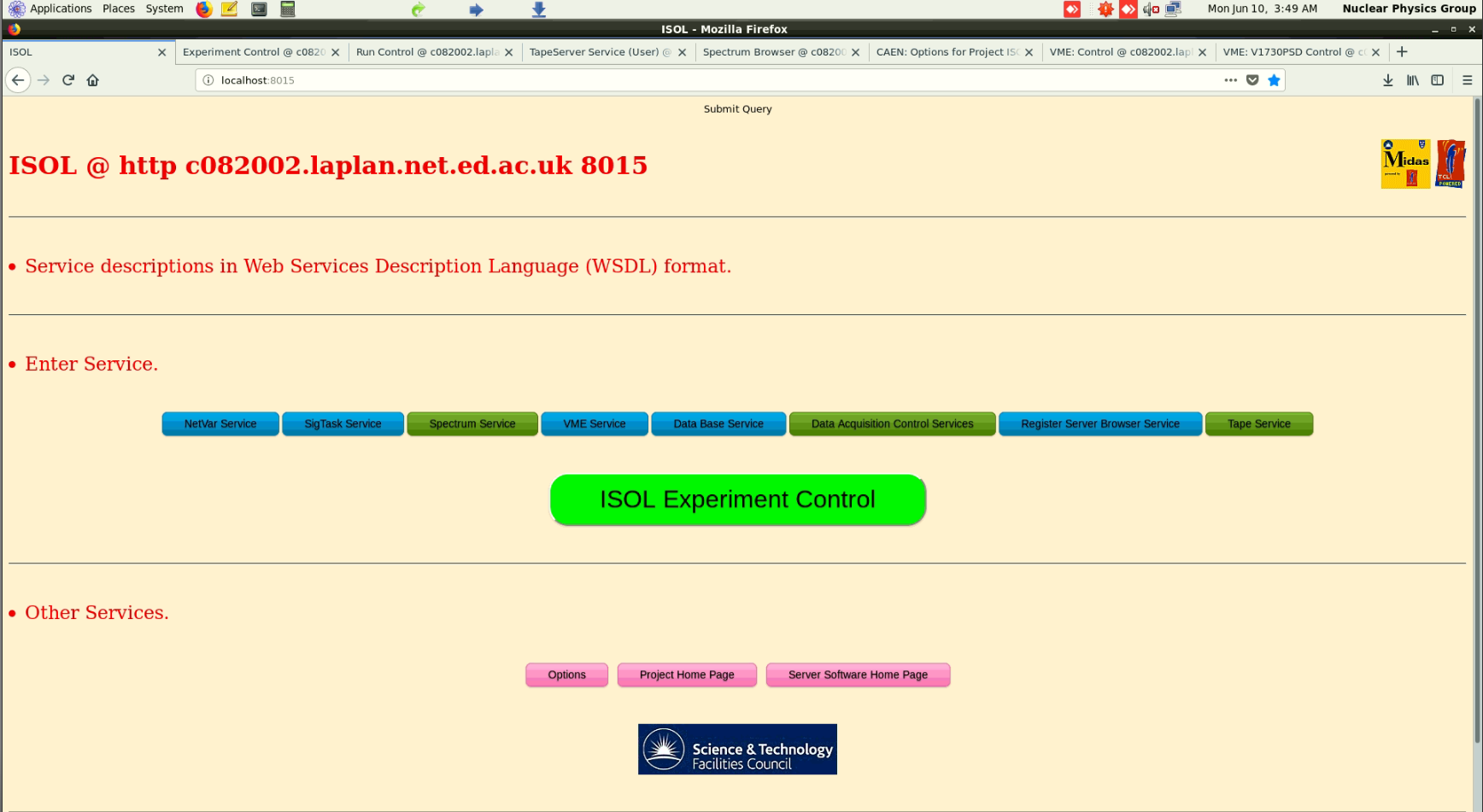Open Data Acquisition Control Services
Screen dimensions: 1483x812
pos(892,424)
